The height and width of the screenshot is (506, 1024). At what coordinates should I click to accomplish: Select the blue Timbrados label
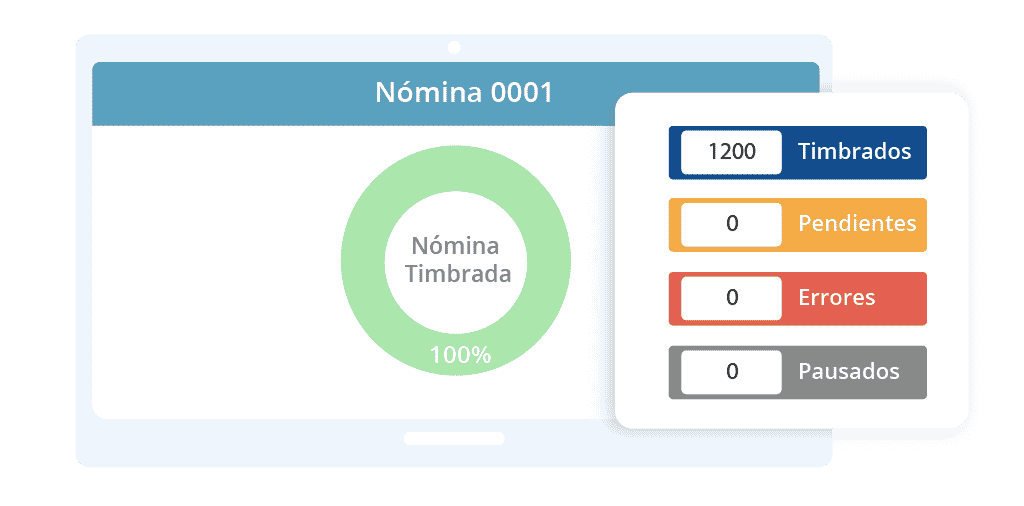click(x=855, y=152)
